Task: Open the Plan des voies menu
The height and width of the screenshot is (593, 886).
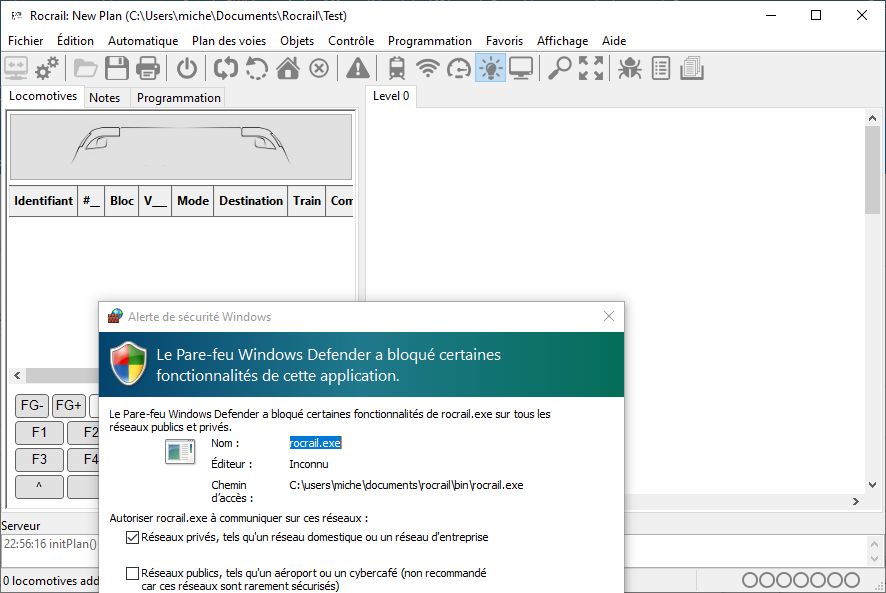Action: point(229,41)
